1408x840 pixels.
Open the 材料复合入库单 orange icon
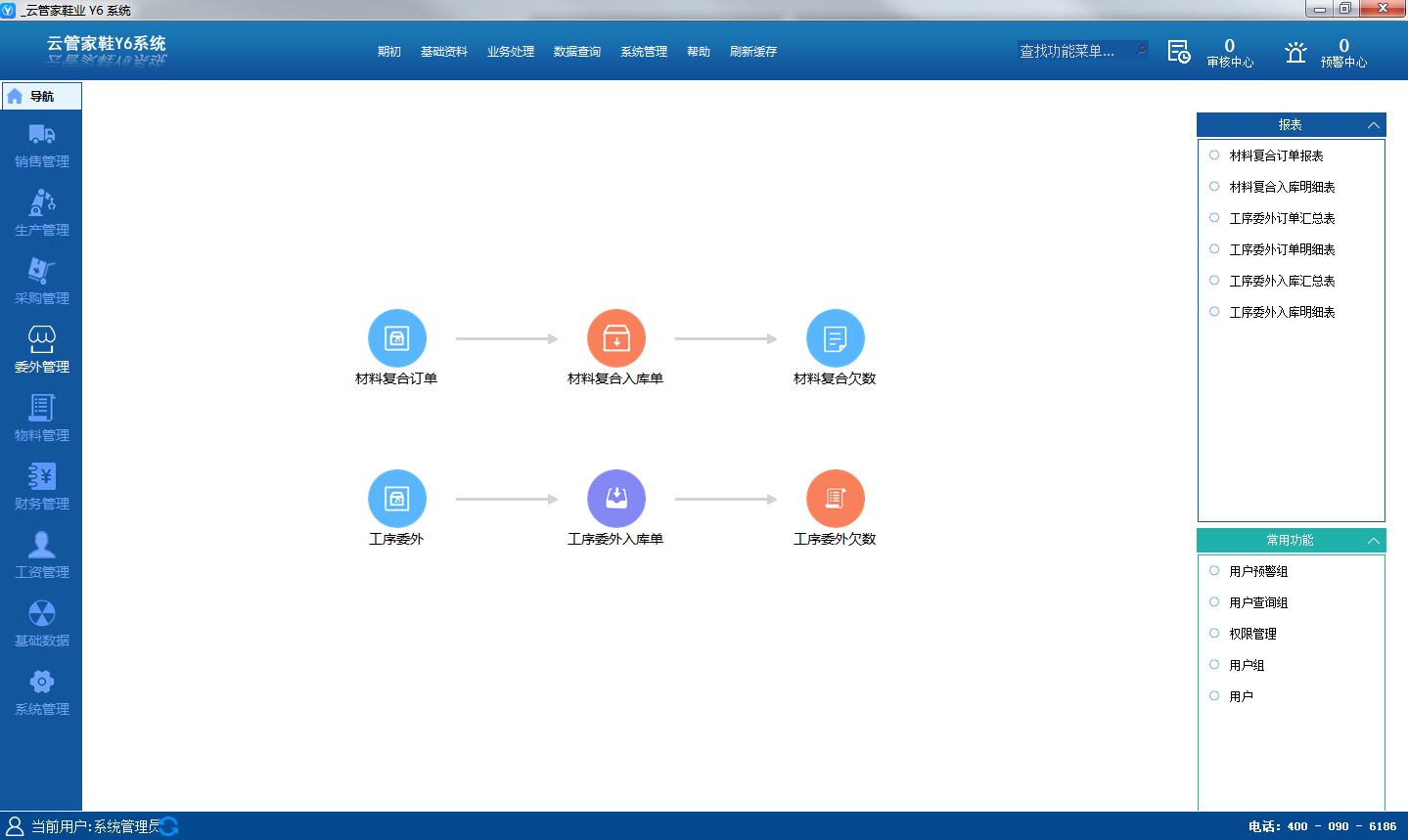pos(615,338)
